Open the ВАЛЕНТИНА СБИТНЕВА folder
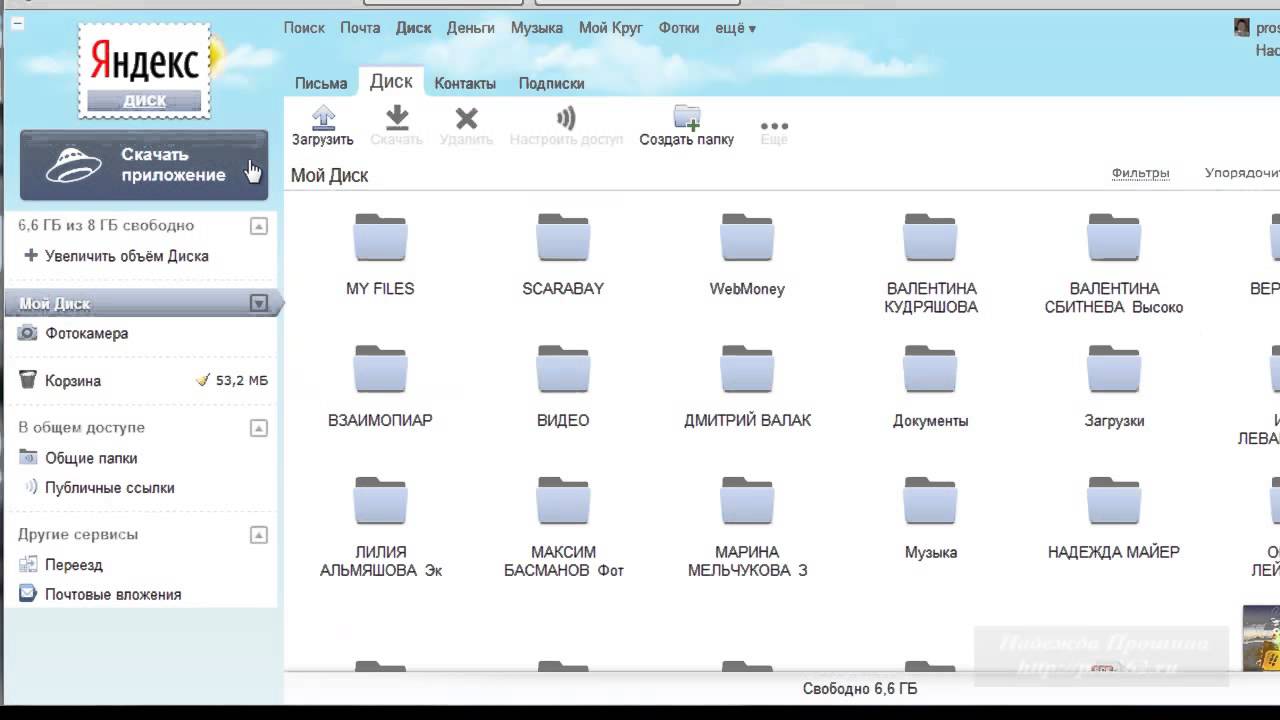Image resolution: width=1280 pixels, height=720 pixels. pyautogui.click(x=1114, y=238)
